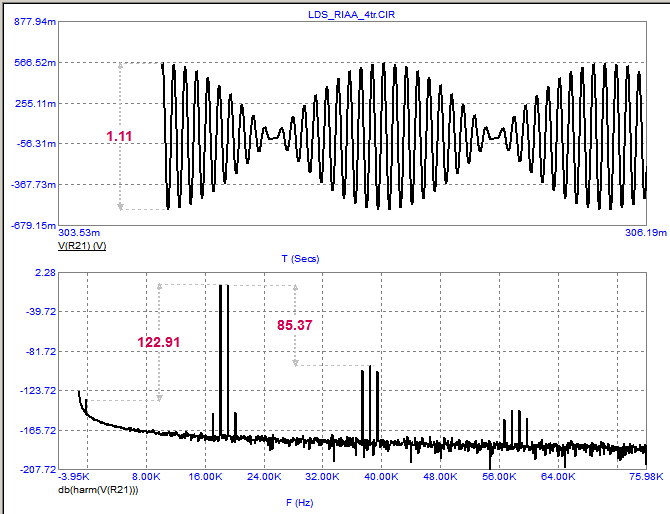
Task: Click the -679.15m bottom scale value
Action: [34, 225]
